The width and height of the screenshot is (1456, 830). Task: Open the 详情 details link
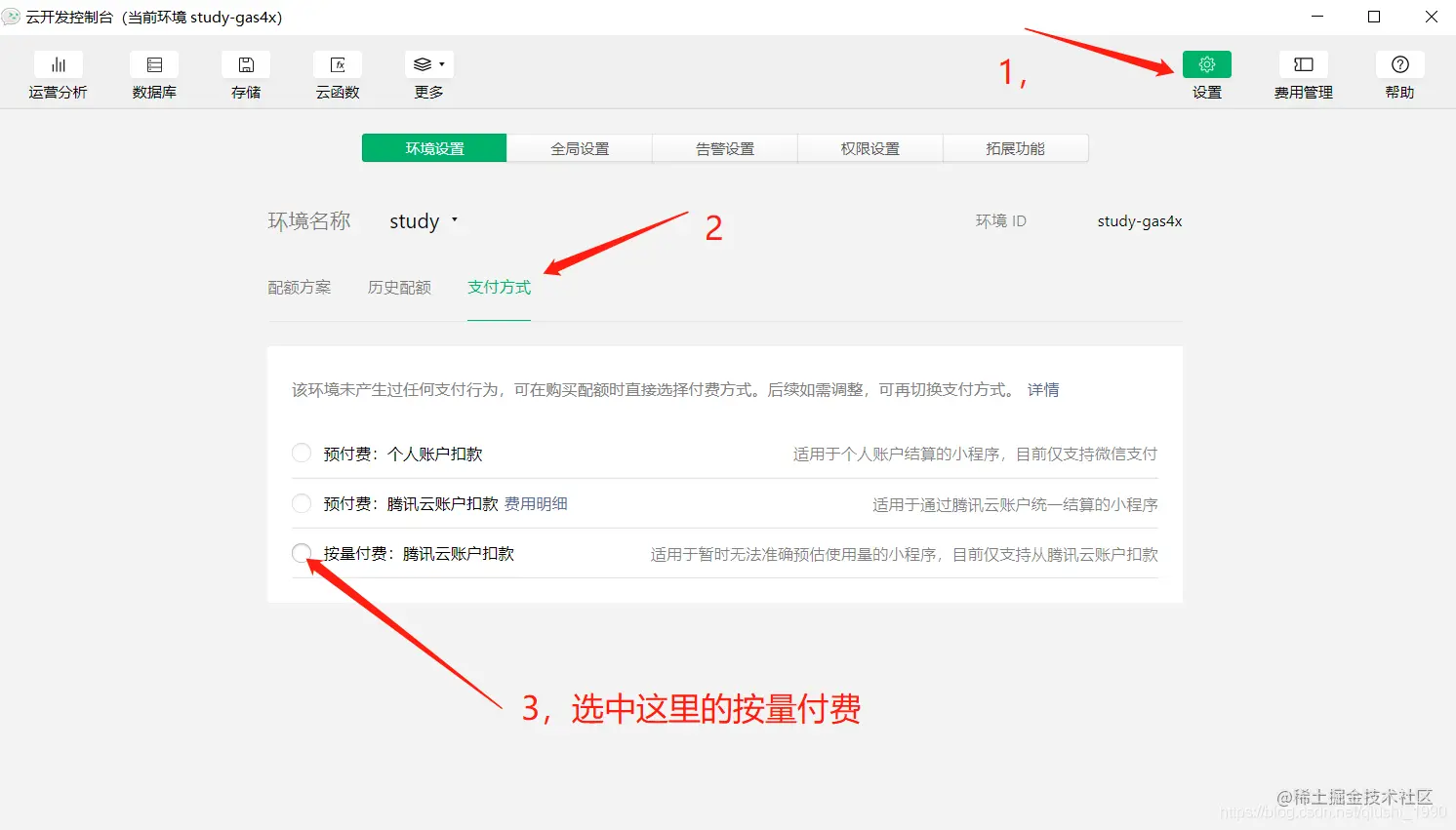tap(1043, 389)
